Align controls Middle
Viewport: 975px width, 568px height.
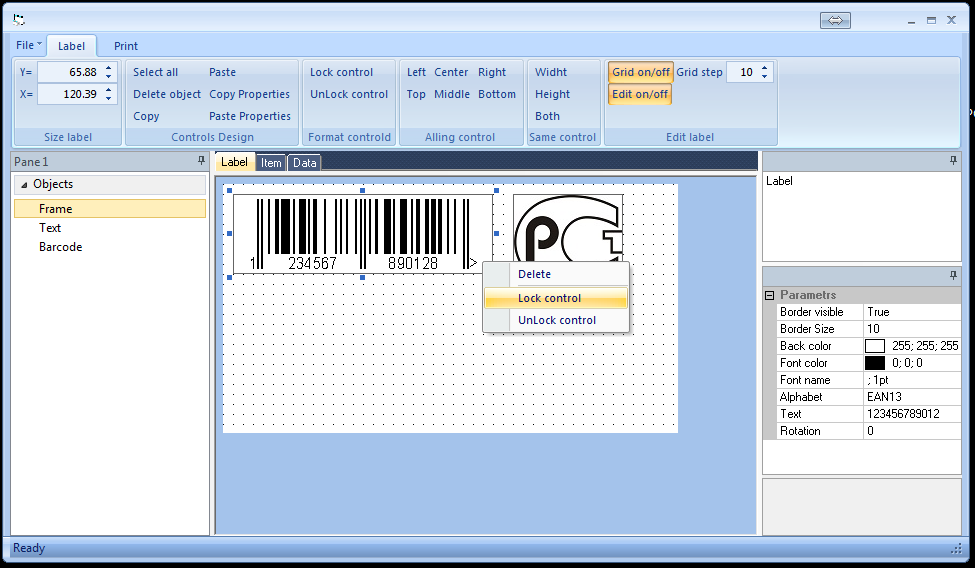click(452, 94)
